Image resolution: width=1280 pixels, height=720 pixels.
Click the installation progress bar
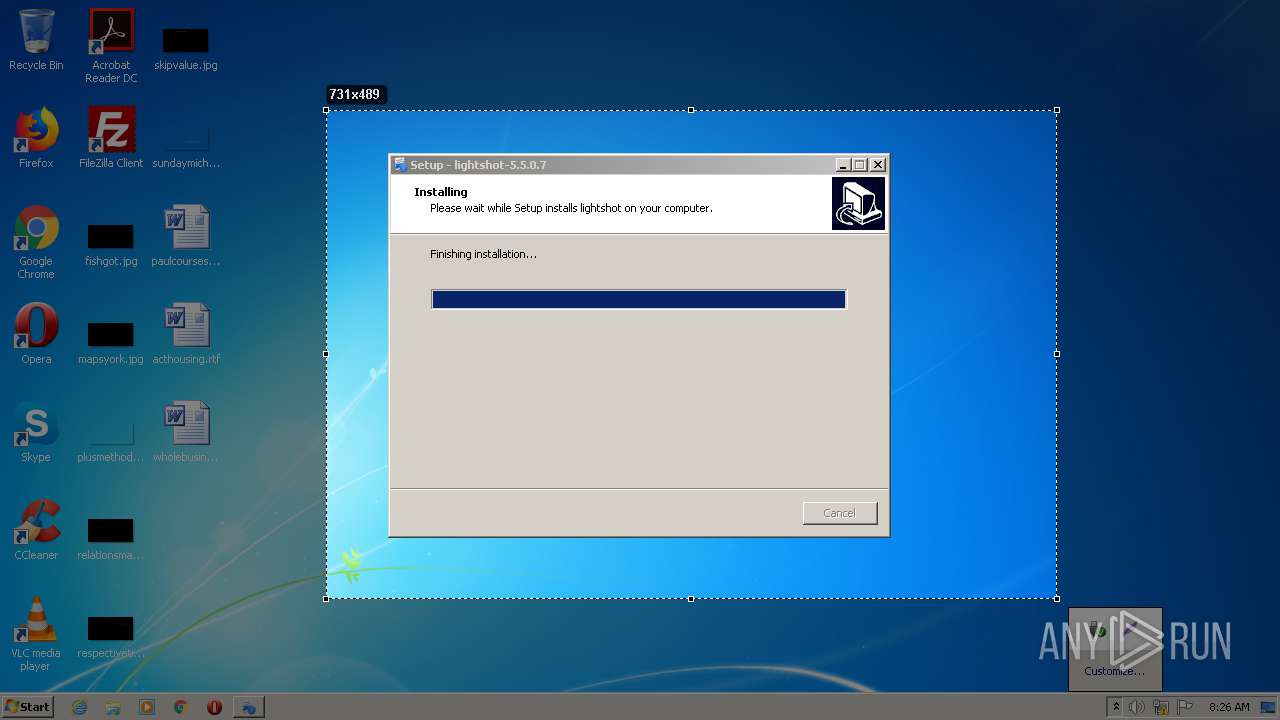click(x=639, y=299)
